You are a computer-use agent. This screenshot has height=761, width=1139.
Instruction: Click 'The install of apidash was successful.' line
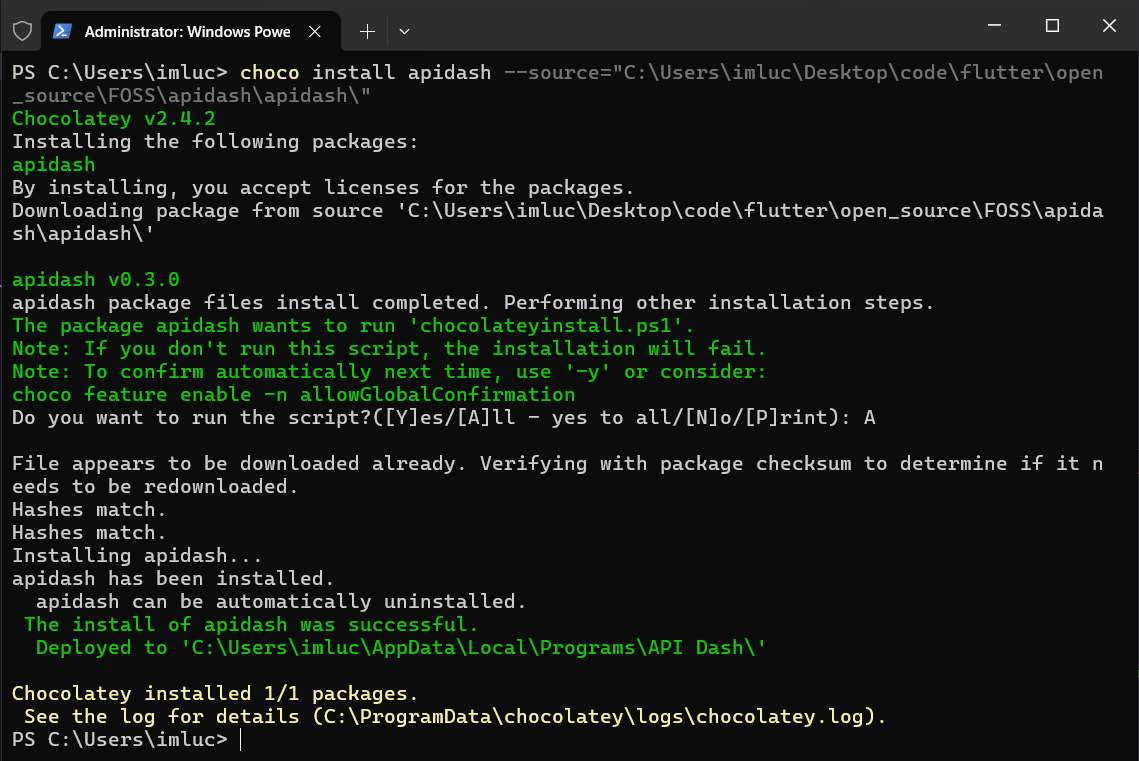click(251, 624)
